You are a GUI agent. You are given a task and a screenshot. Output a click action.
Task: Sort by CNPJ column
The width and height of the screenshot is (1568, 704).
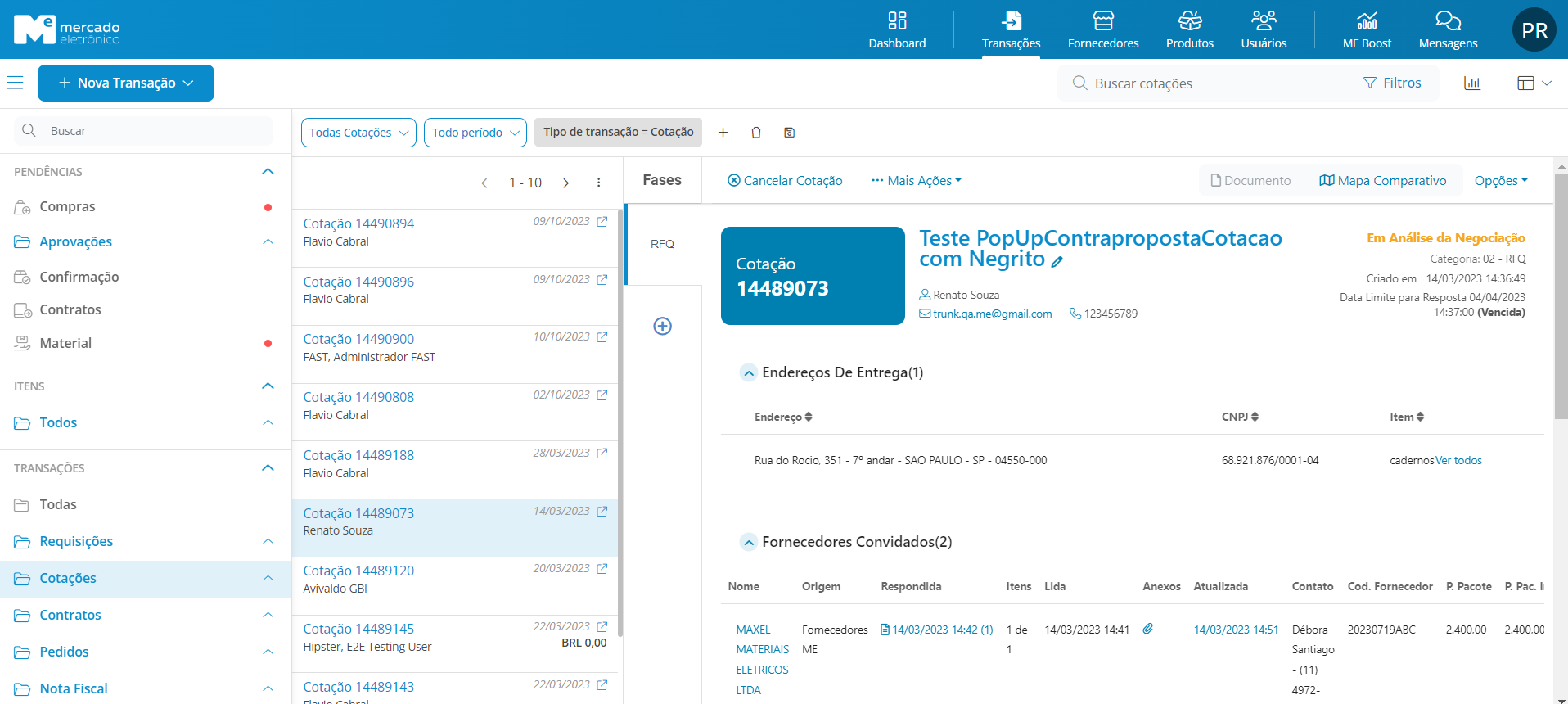pos(1240,417)
